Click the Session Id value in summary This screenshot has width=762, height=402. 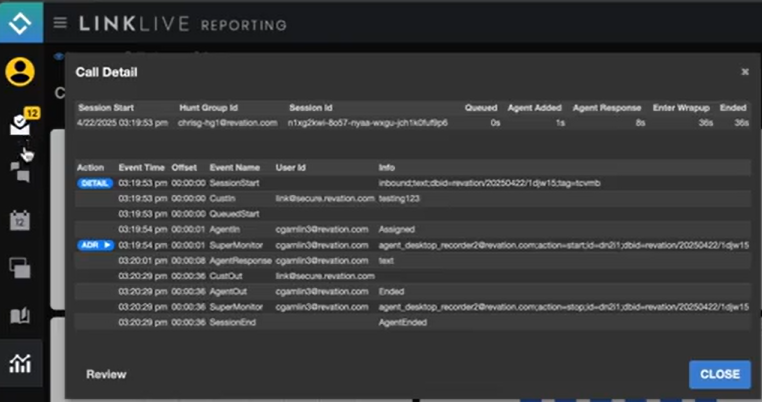[x=369, y=122]
